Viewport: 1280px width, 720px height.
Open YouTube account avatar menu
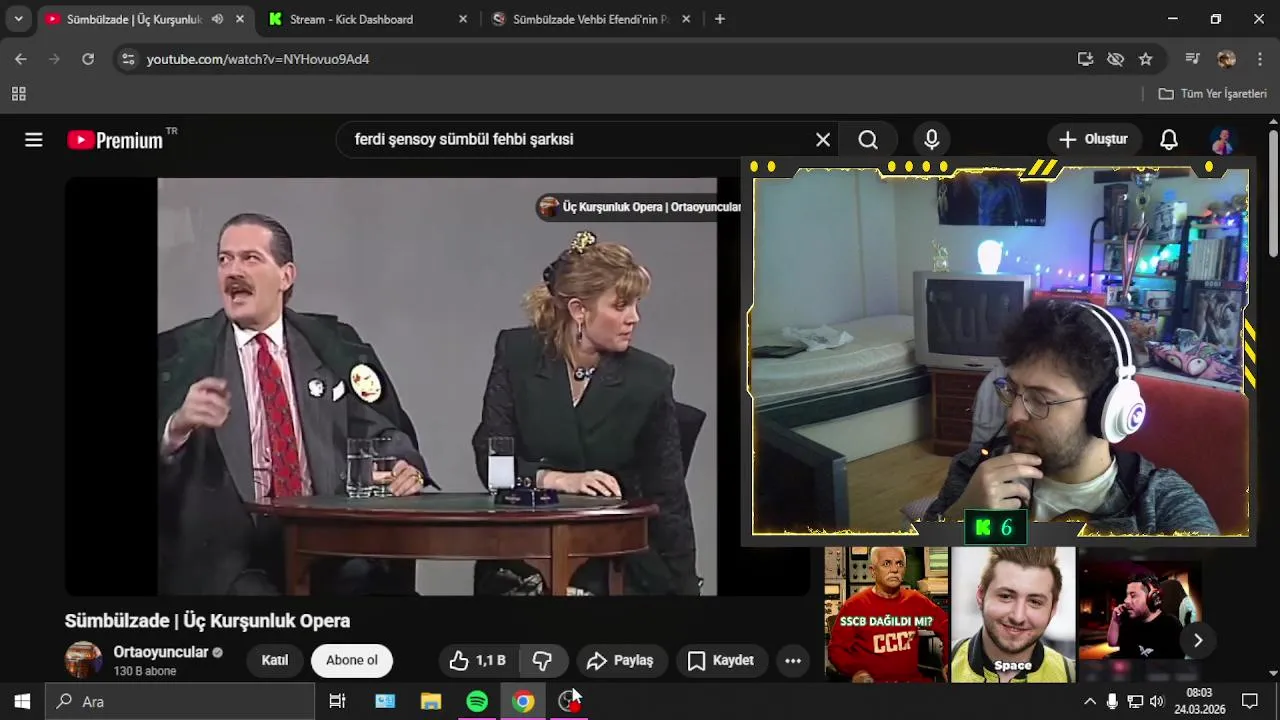tap(1222, 140)
